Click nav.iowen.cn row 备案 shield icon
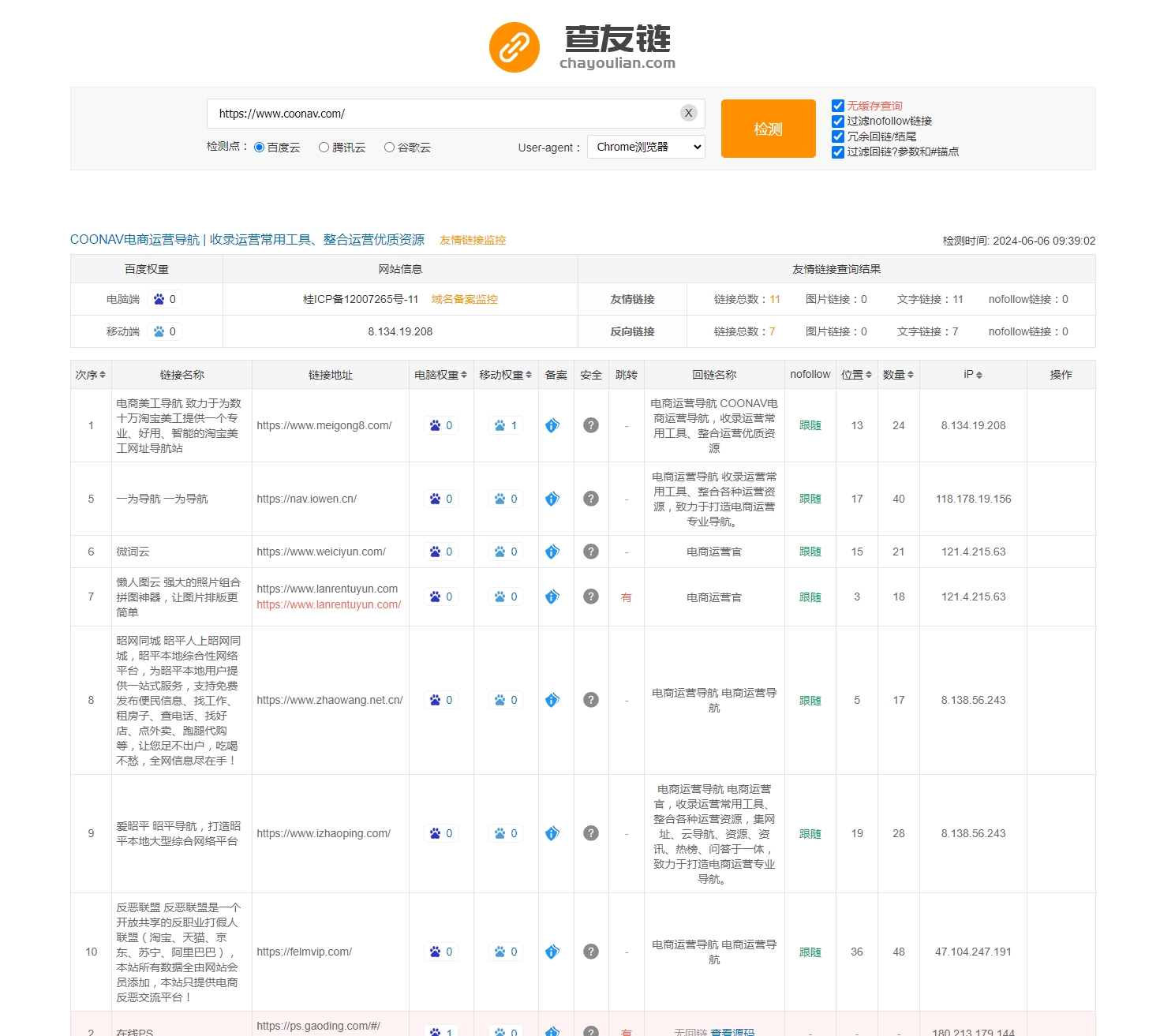 (552, 499)
